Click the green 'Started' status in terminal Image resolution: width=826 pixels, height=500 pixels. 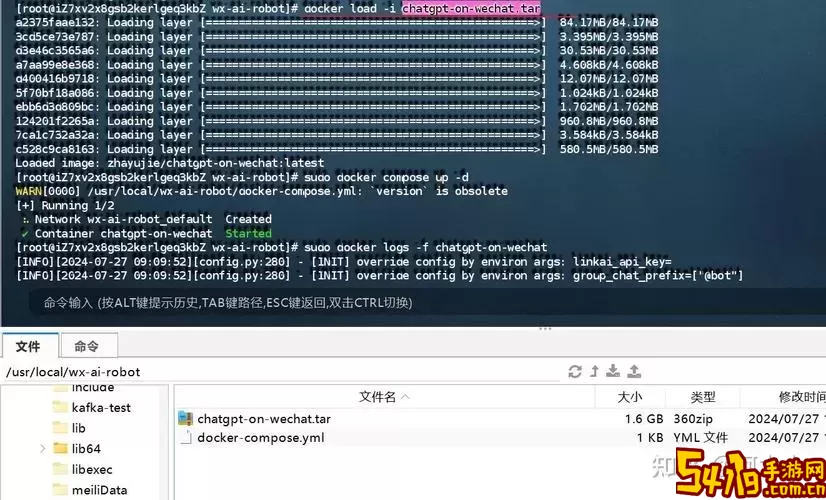coord(248,233)
